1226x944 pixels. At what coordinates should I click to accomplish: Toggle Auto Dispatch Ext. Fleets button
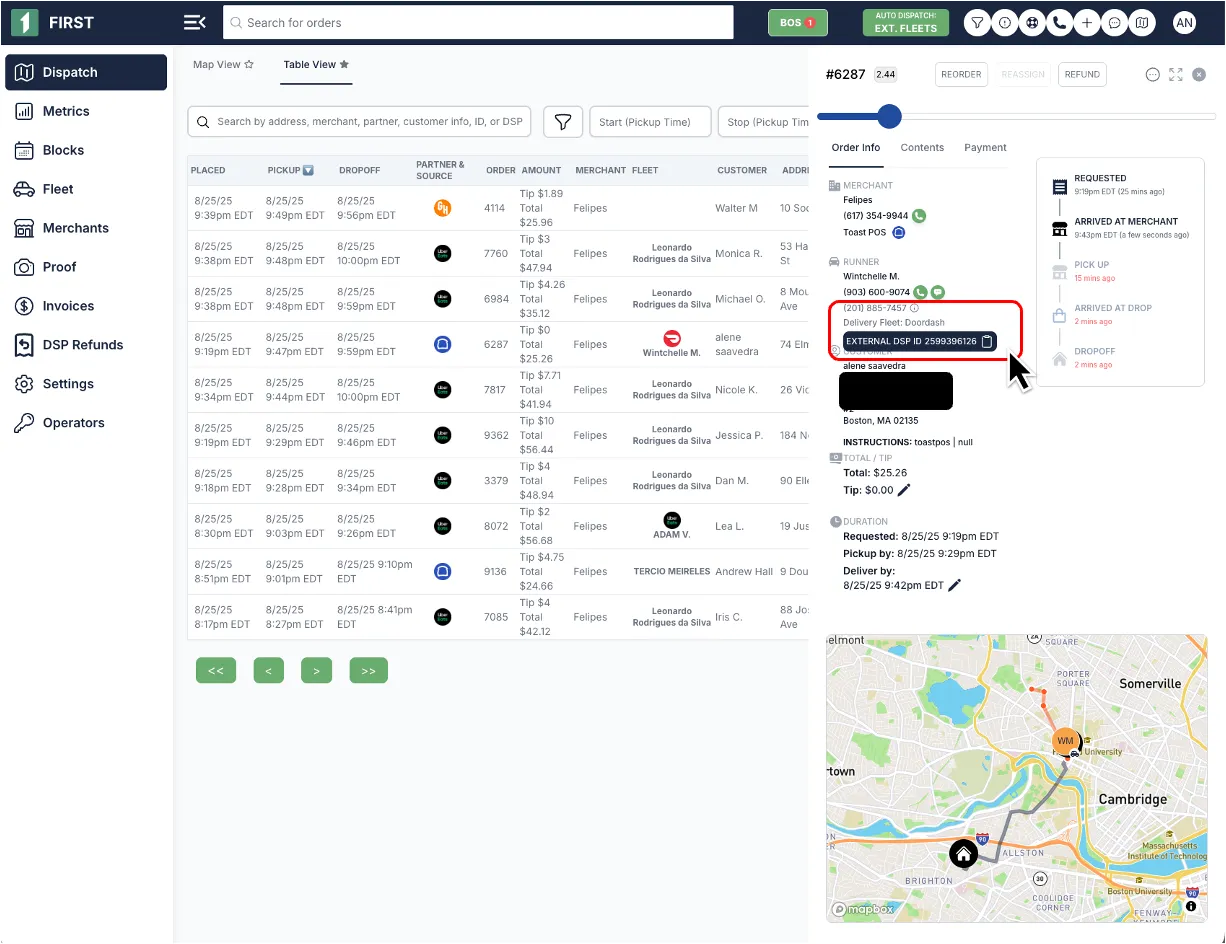[905, 23]
